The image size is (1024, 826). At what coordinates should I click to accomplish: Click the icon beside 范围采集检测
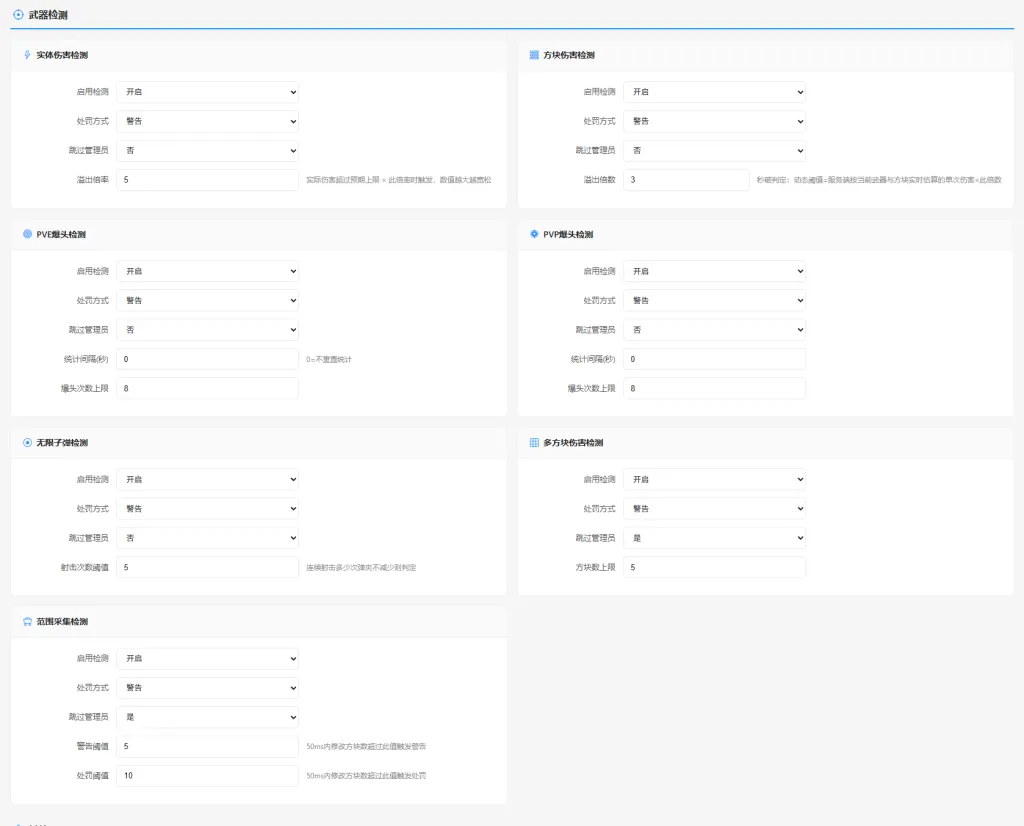(x=27, y=622)
